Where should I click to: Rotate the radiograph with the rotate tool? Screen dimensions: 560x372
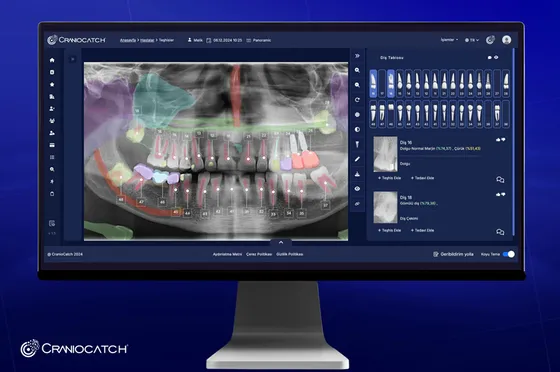click(x=357, y=100)
